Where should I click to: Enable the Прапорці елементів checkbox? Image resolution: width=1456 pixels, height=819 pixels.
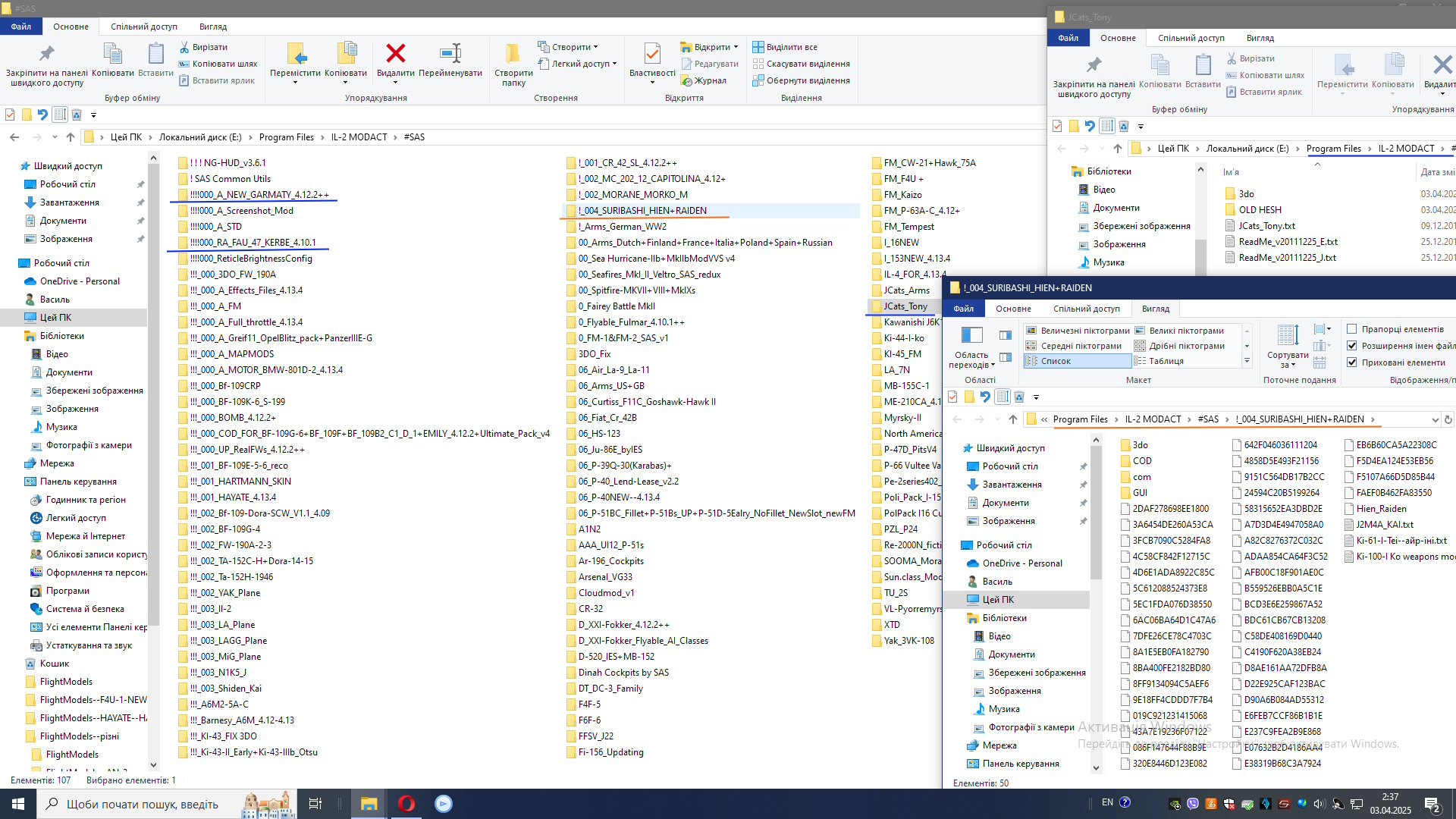(x=1351, y=329)
